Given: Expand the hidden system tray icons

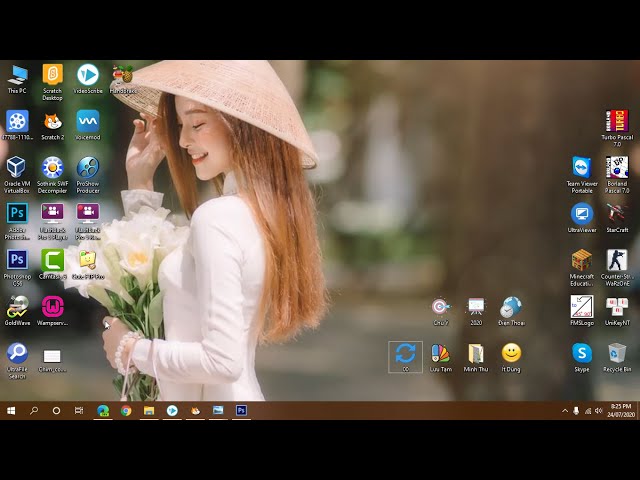Looking at the screenshot, I should [565, 410].
